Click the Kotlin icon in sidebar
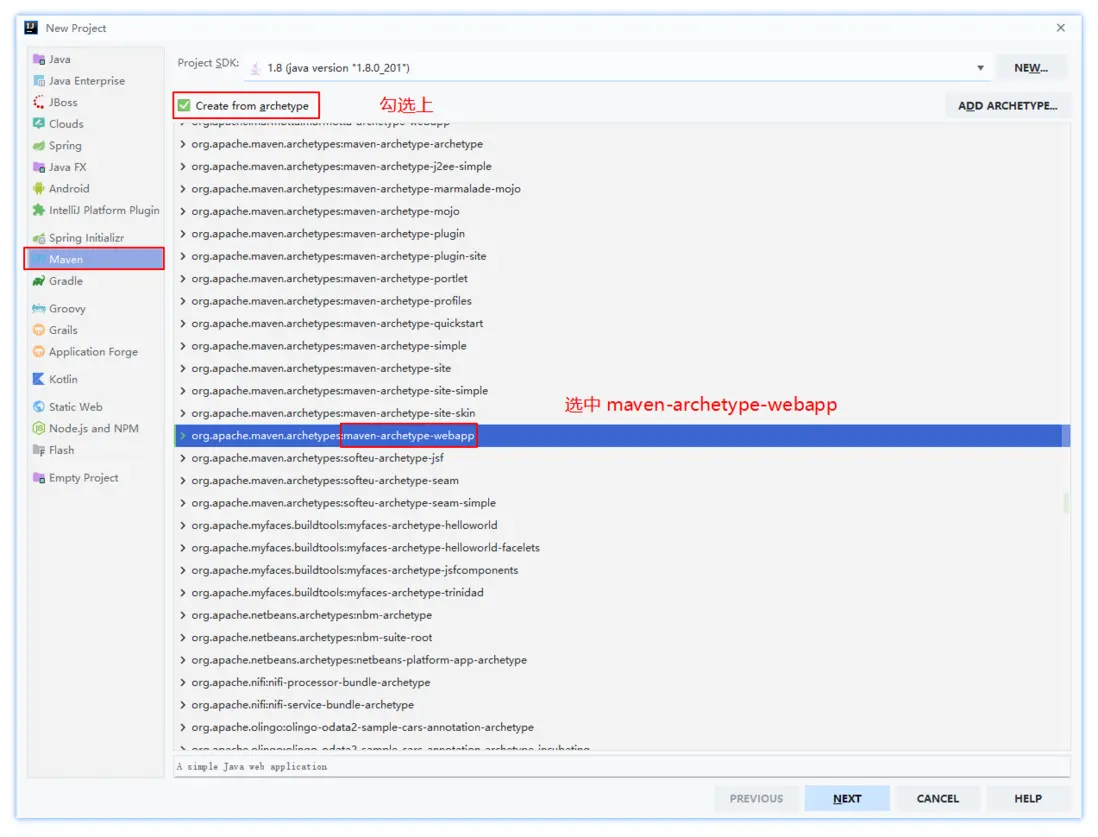This screenshot has width=1098, height=837. (39, 379)
